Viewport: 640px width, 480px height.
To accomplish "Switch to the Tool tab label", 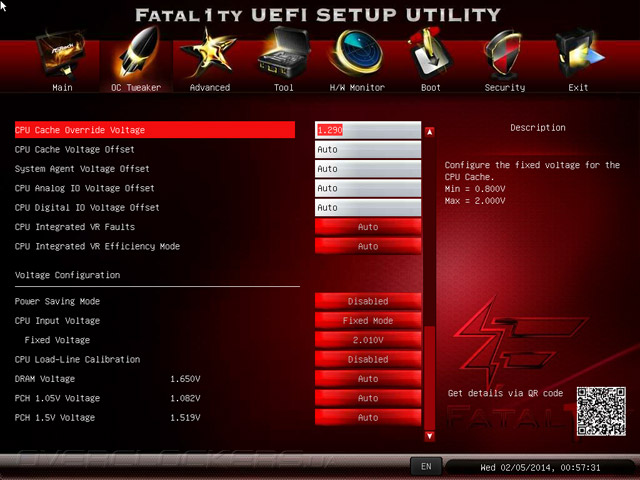I will (x=284, y=87).
